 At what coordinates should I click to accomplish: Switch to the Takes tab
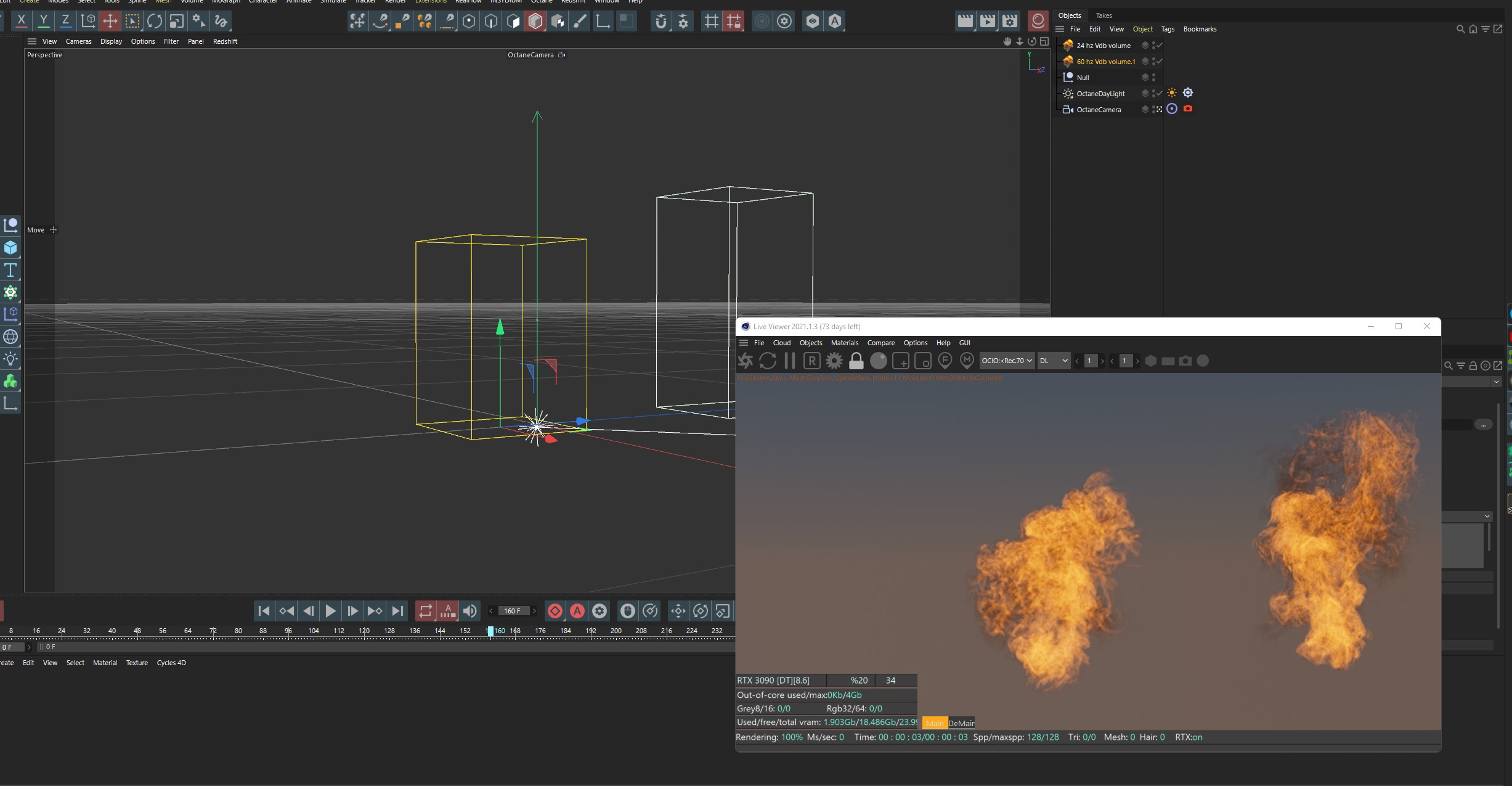1104,15
